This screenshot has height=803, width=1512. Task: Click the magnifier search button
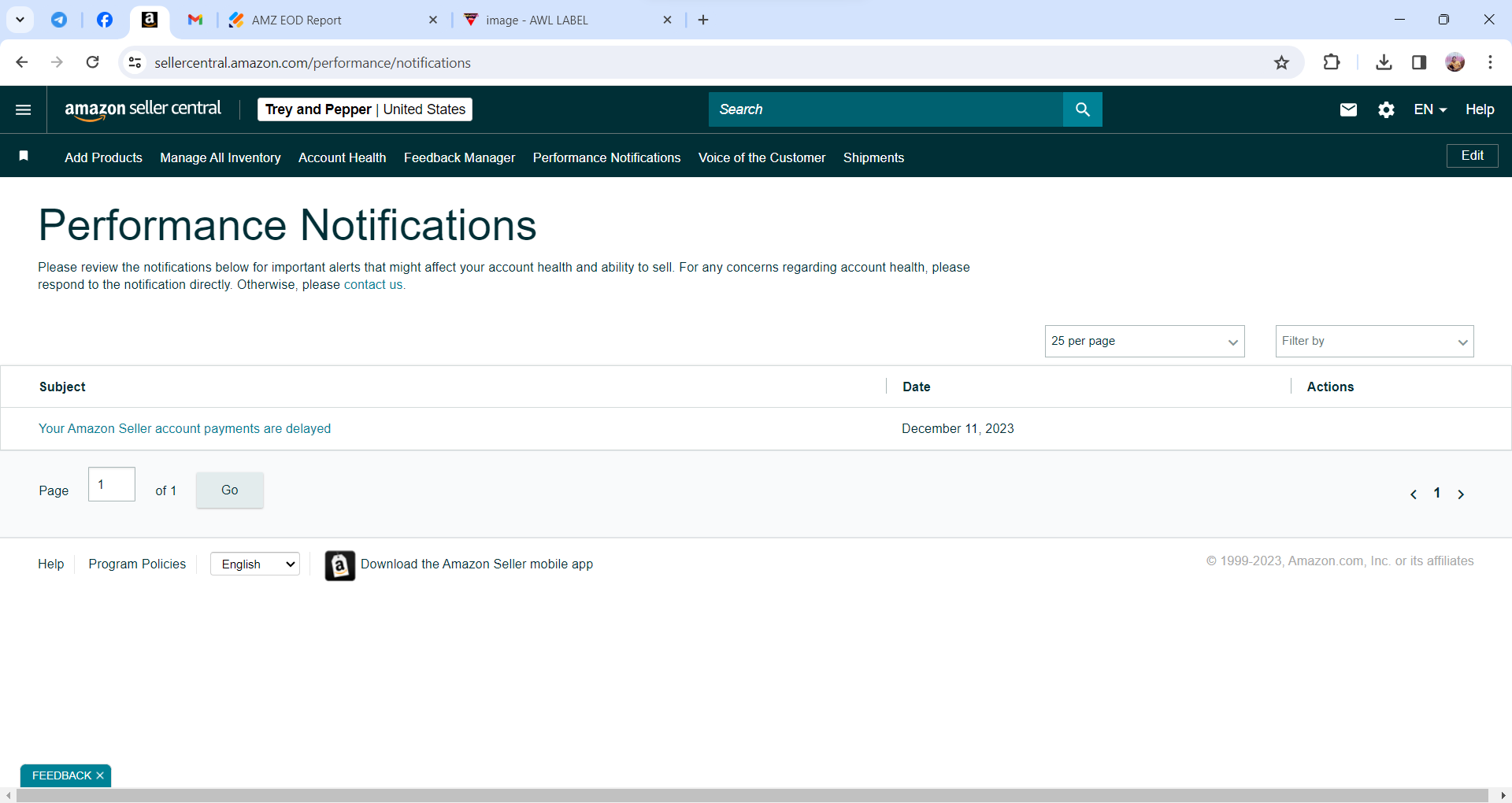(x=1083, y=109)
